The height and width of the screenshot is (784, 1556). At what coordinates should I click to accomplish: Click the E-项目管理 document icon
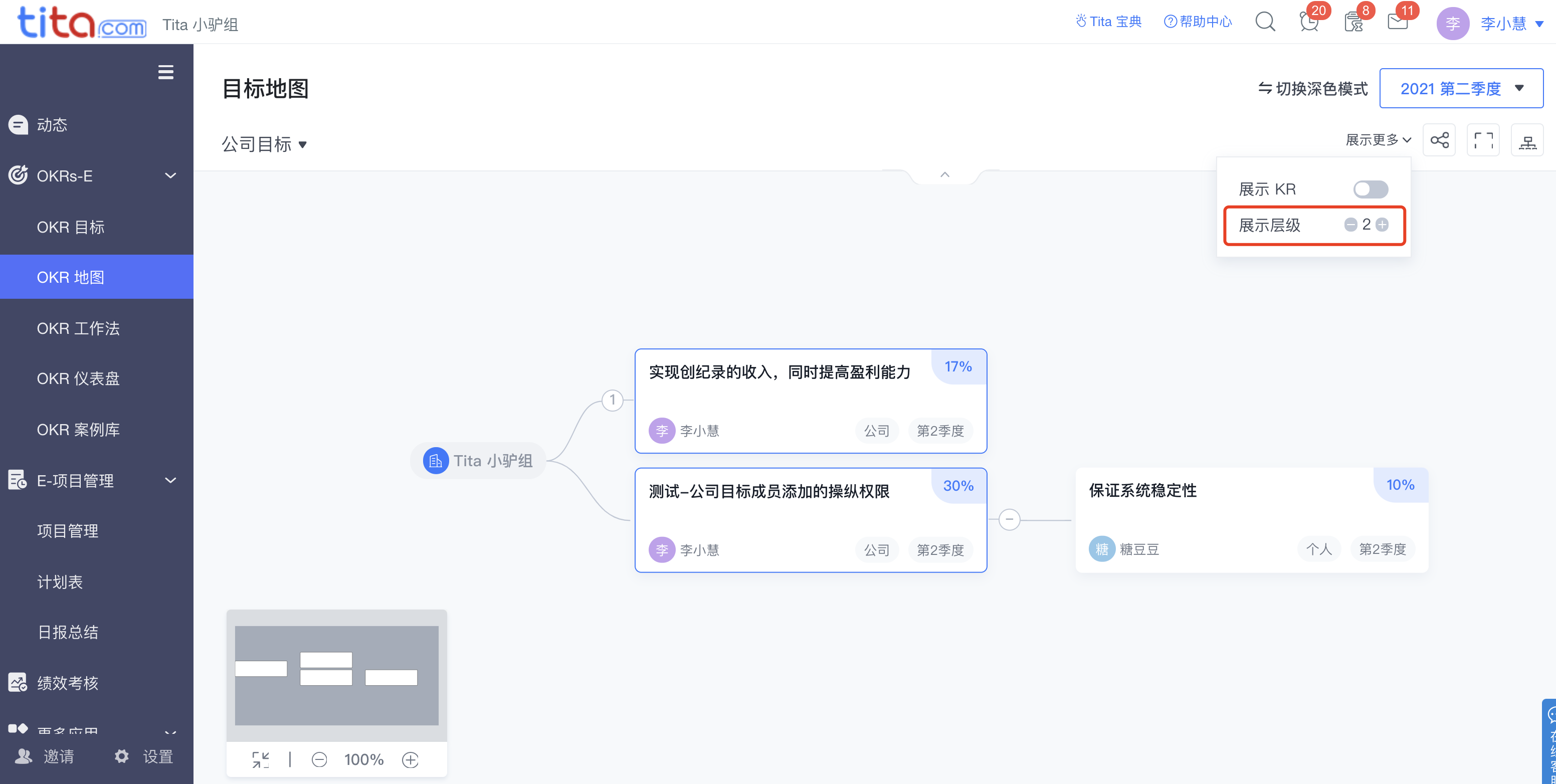point(18,480)
